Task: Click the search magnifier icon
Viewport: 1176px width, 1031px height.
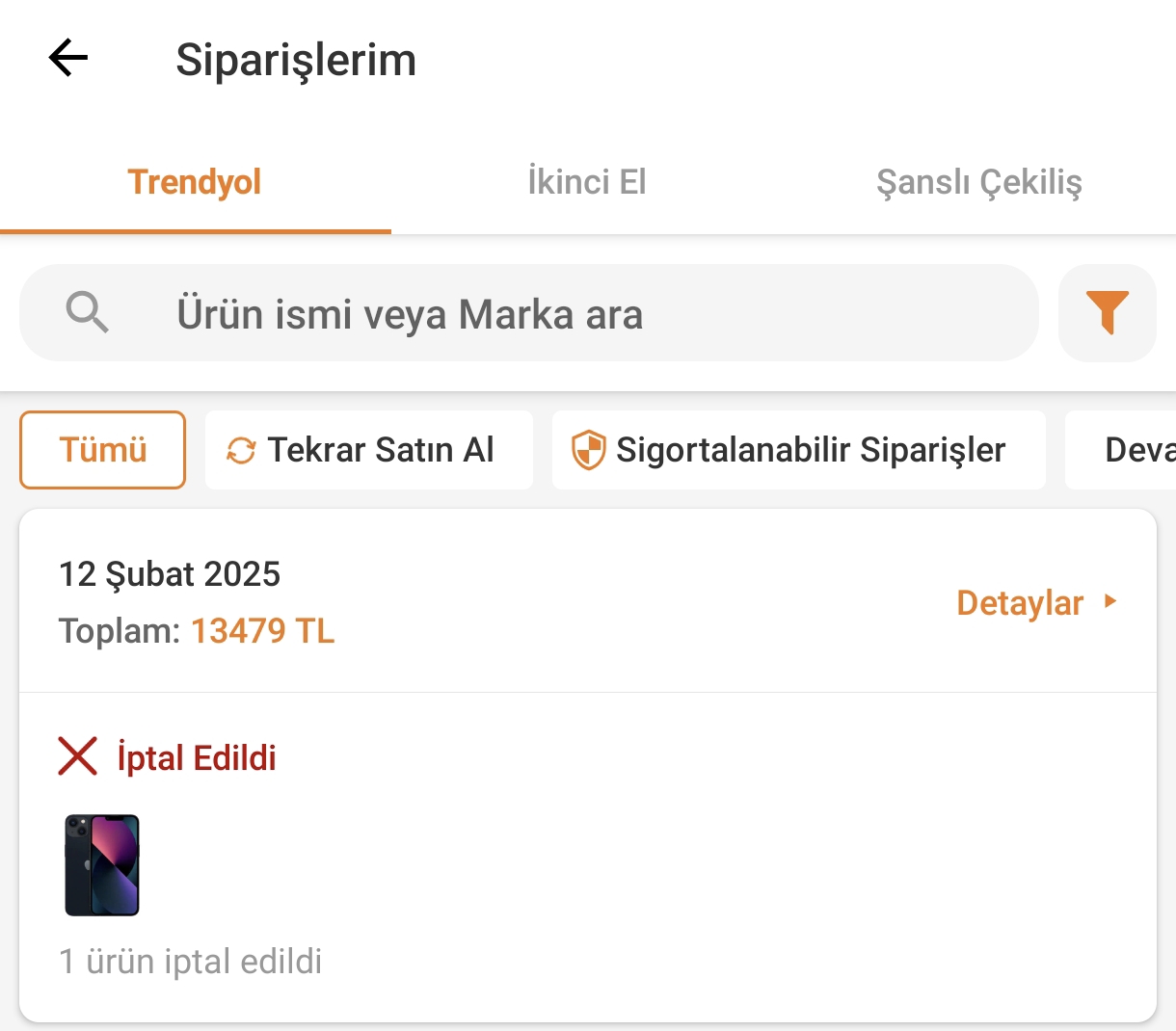Action: click(x=87, y=313)
